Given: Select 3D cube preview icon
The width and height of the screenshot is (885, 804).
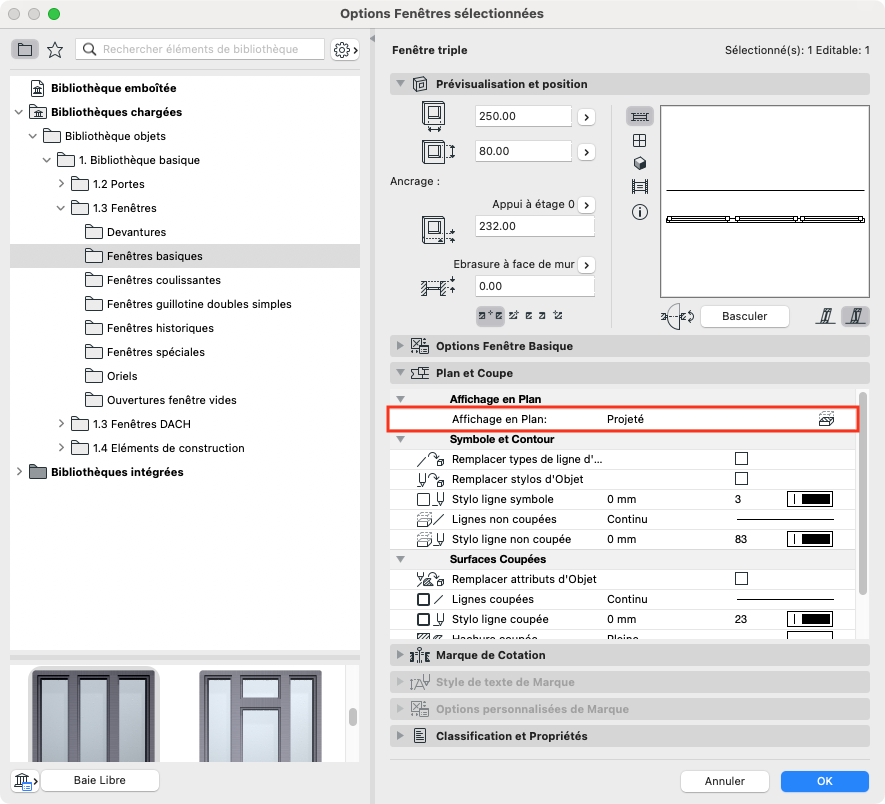Looking at the screenshot, I should tap(639, 164).
